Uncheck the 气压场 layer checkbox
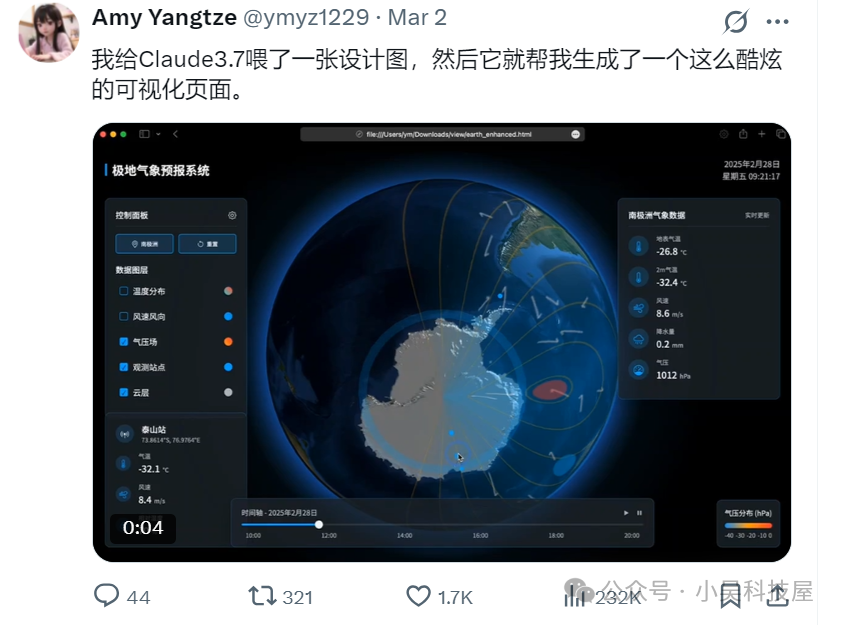 pyautogui.click(x=123, y=341)
